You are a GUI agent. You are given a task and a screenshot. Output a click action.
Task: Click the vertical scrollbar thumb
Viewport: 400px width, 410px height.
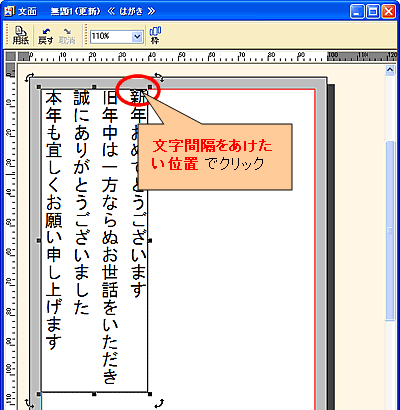[x=390, y=231]
